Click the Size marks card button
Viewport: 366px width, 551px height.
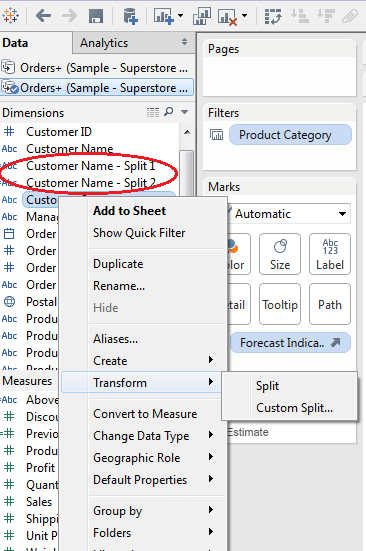(280, 254)
